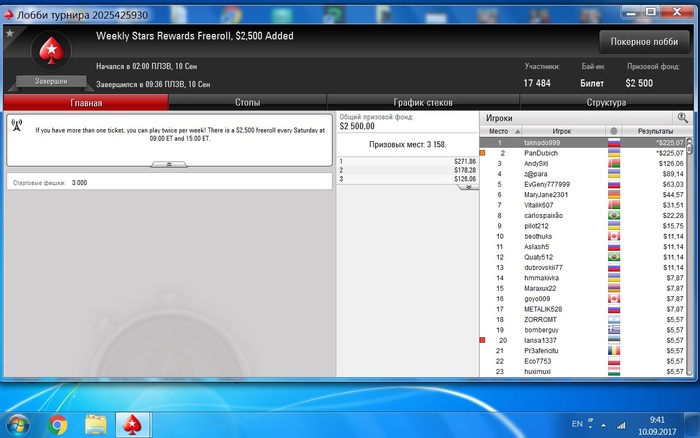Viewport: 700px width, 438px height.
Task: Open the График стеков tab
Action: (x=423, y=103)
